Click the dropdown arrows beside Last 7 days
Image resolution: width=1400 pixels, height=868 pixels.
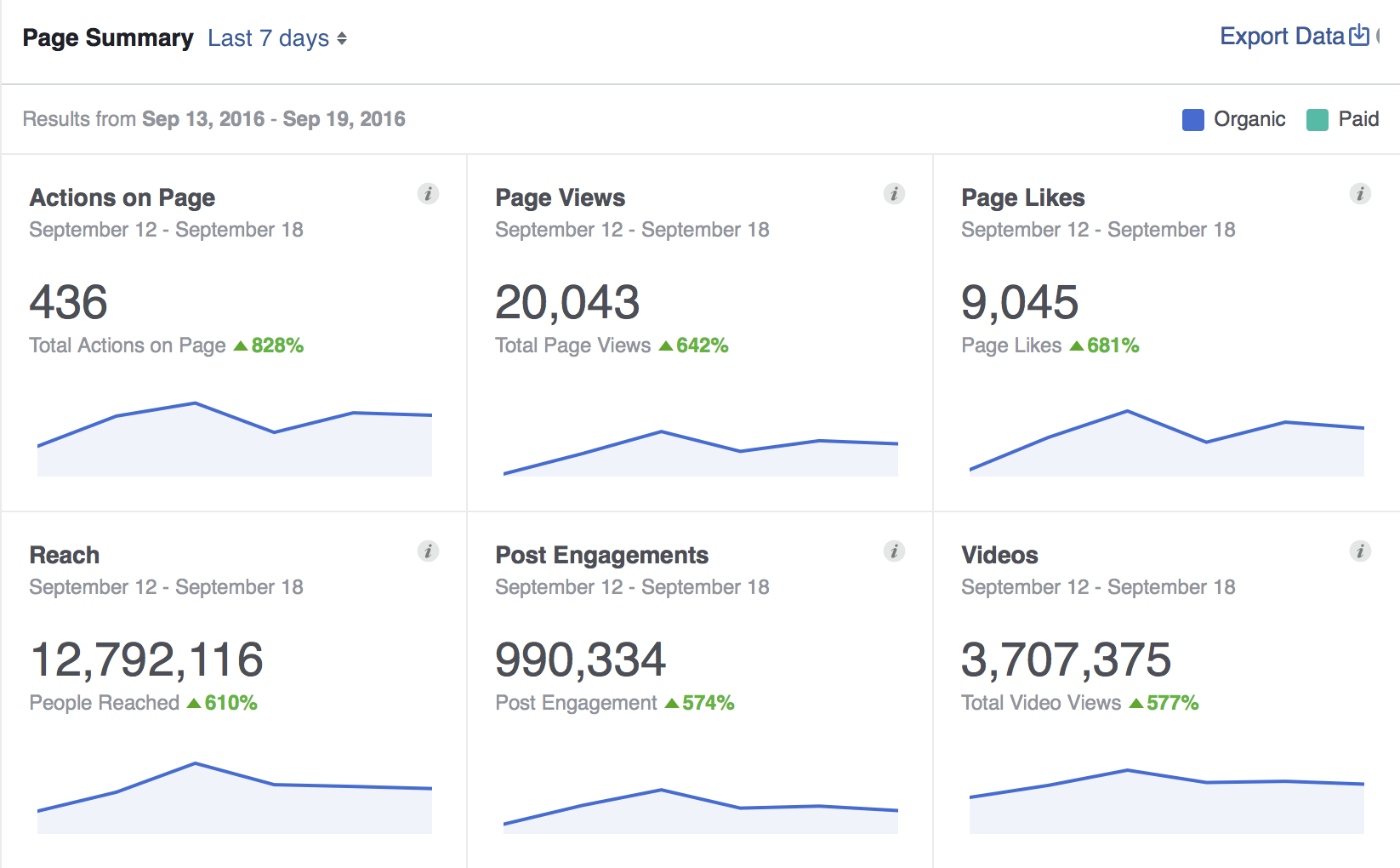click(x=342, y=38)
